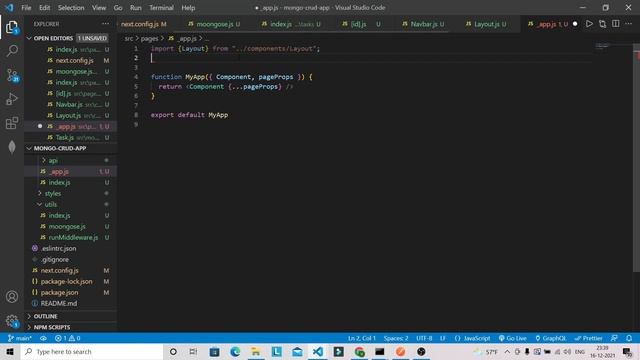Open the Go menu
This screenshot has height=360, width=640.
[118, 8]
